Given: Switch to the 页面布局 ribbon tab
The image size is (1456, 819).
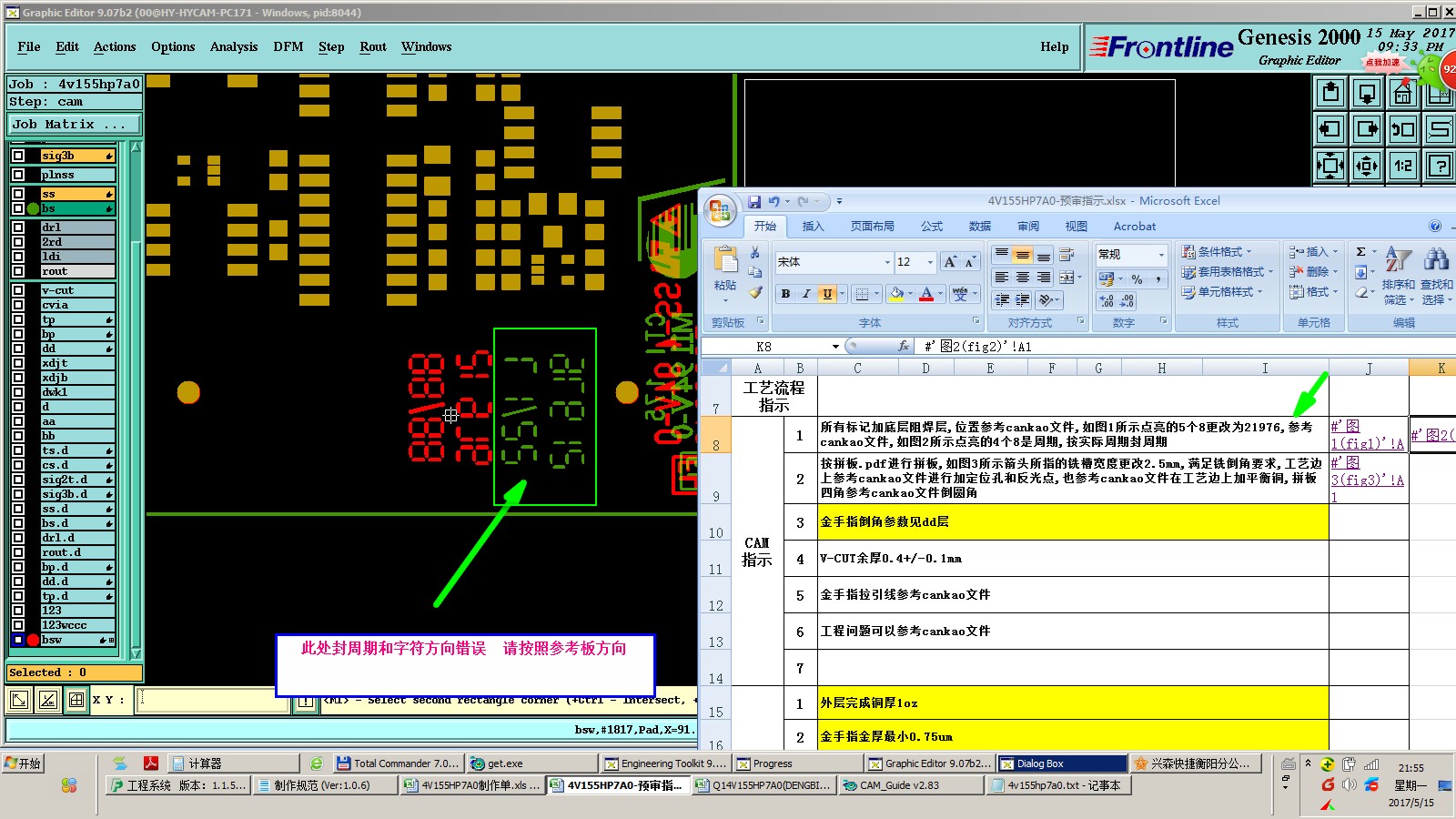Looking at the screenshot, I should click(873, 227).
